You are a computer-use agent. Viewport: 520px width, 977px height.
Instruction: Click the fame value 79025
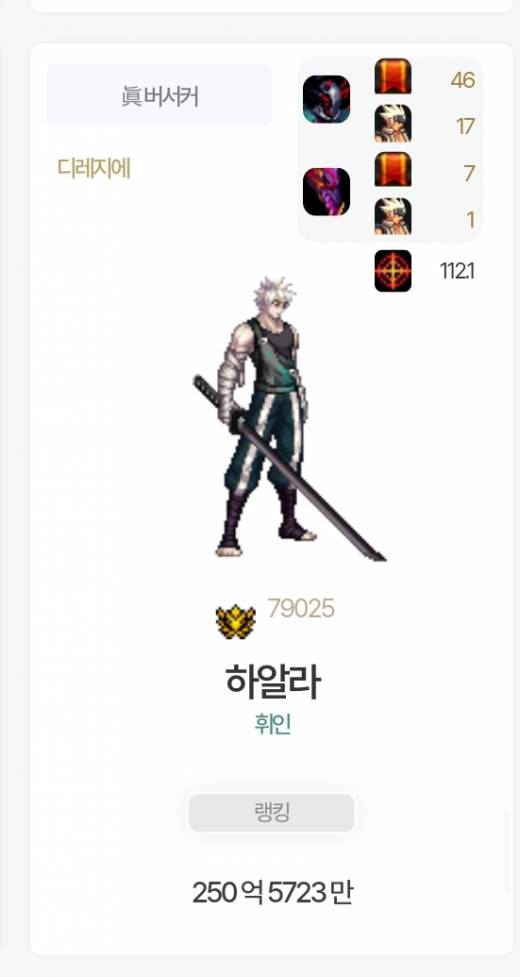(301, 608)
